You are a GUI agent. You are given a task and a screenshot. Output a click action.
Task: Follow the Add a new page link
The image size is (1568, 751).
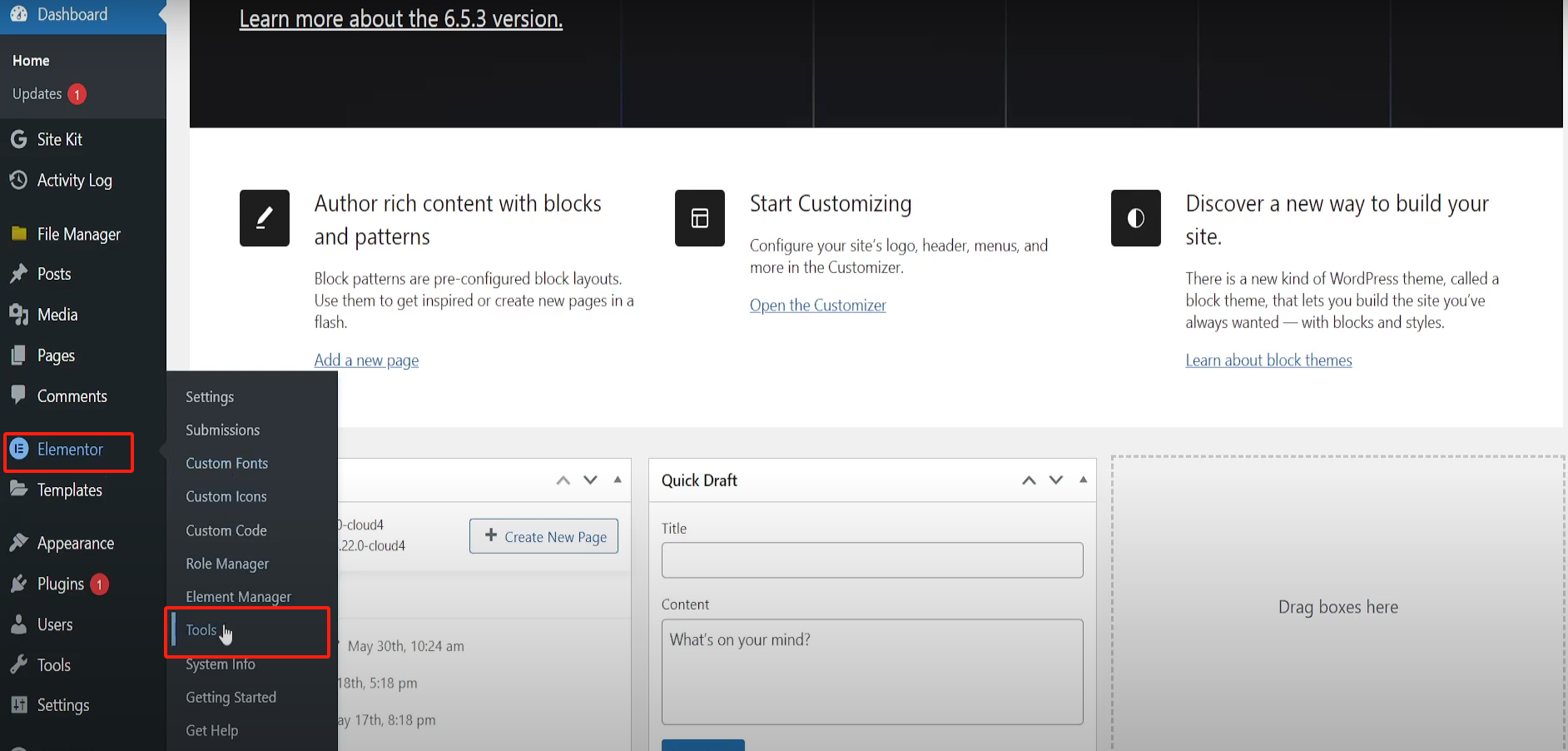(x=366, y=361)
